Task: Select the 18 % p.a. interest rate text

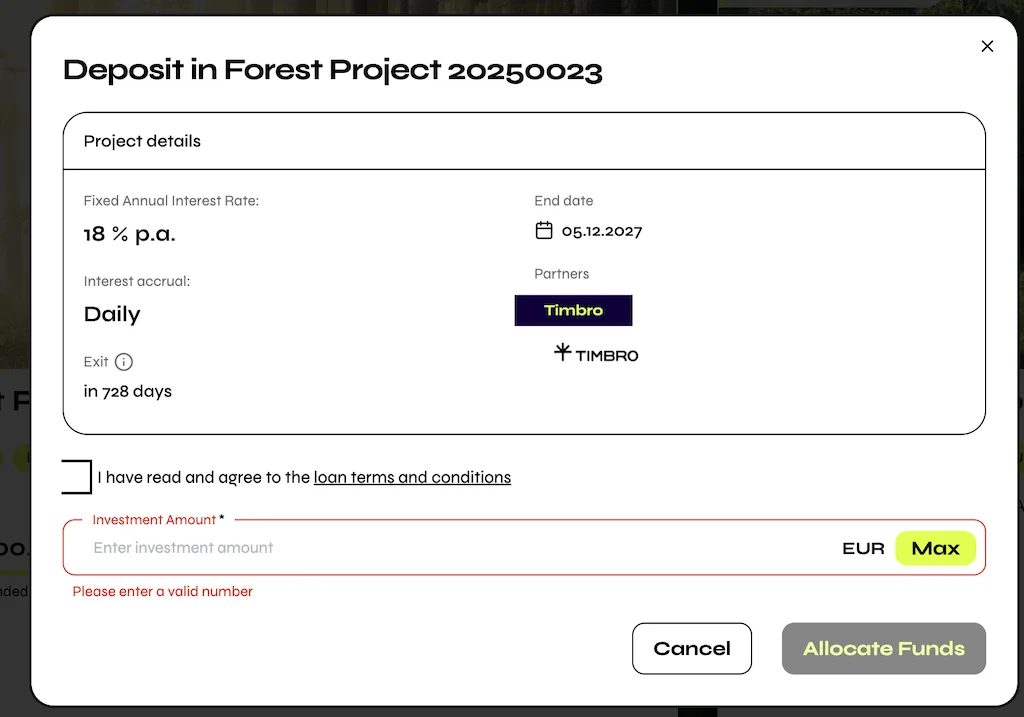Action: pyautogui.click(x=129, y=234)
